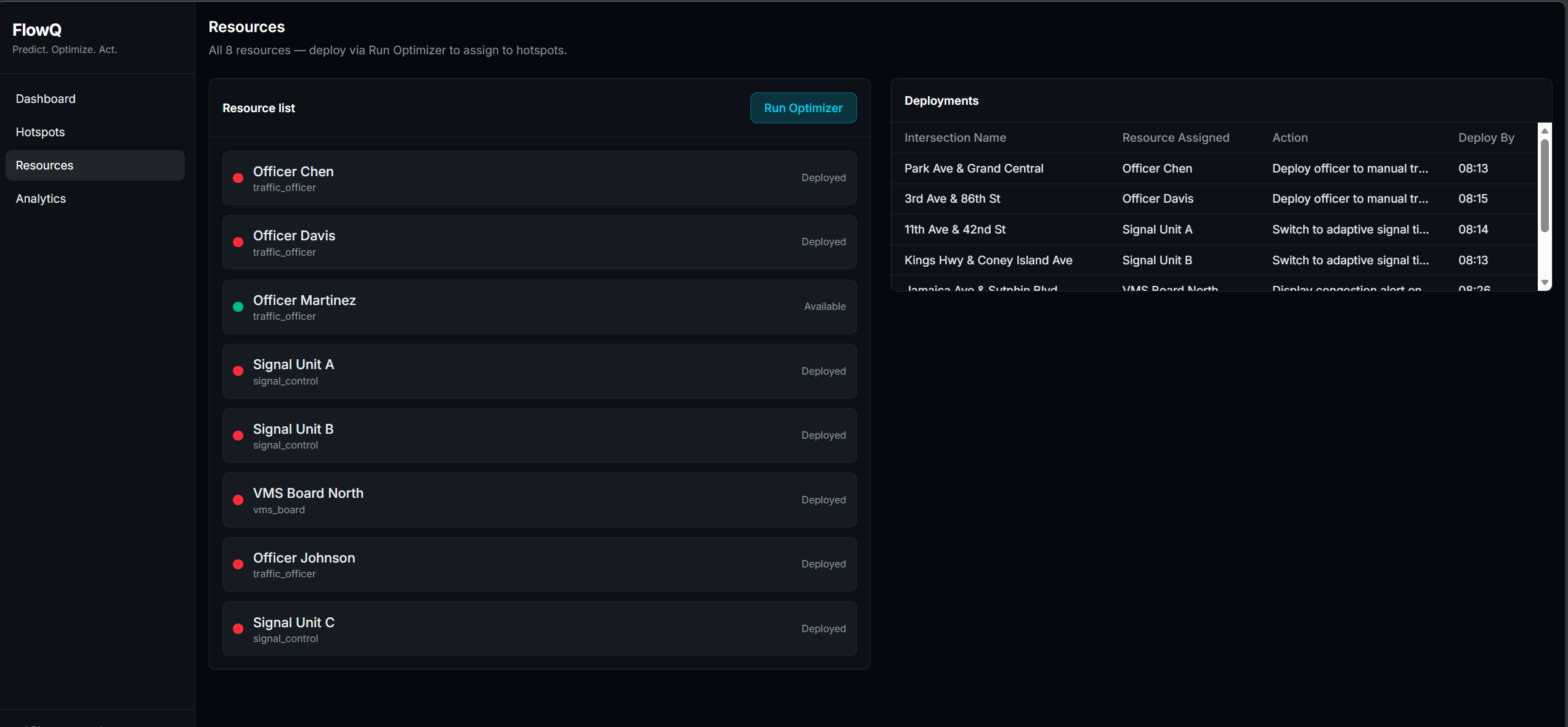Click the green status dot for Officer Martinez

point(238,307)
